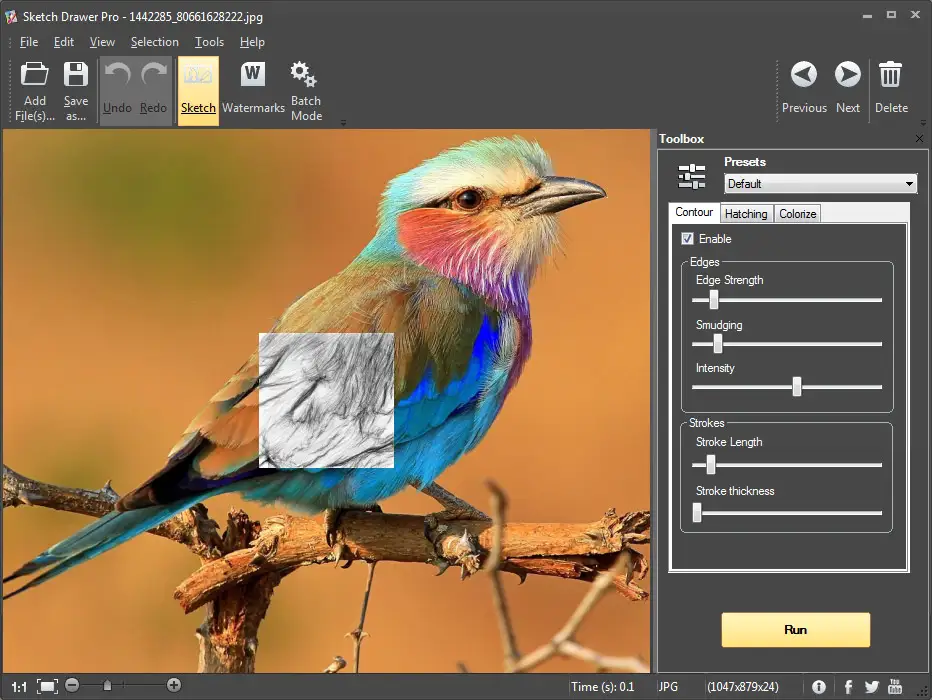Click the JPG format label in status bar
Image resolution: width=932 pixels, height=700 pixels.
coord(667,687)
